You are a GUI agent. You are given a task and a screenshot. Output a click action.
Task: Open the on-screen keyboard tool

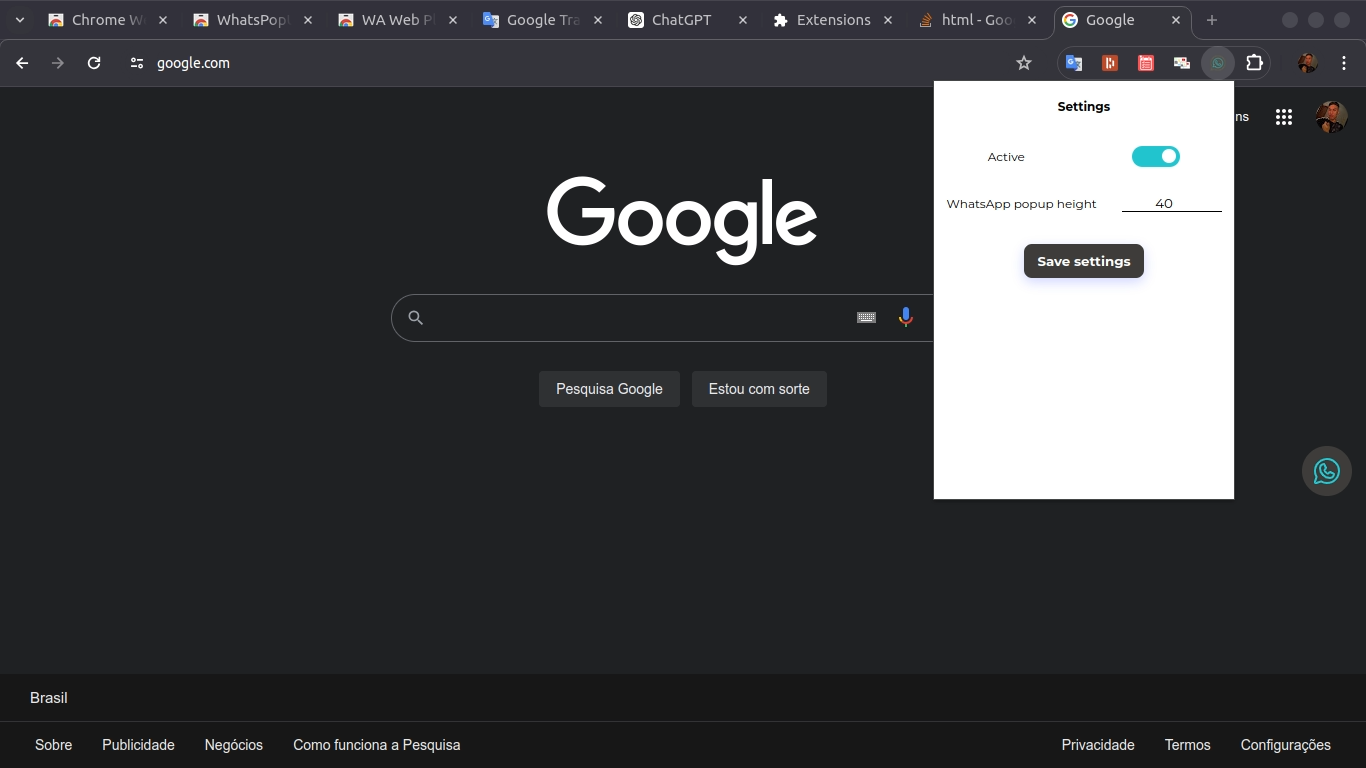click(866, 317)
